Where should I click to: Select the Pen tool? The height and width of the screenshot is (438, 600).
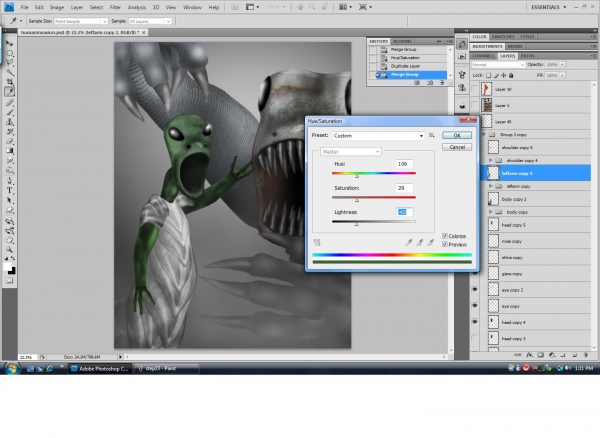click(10, 181)
